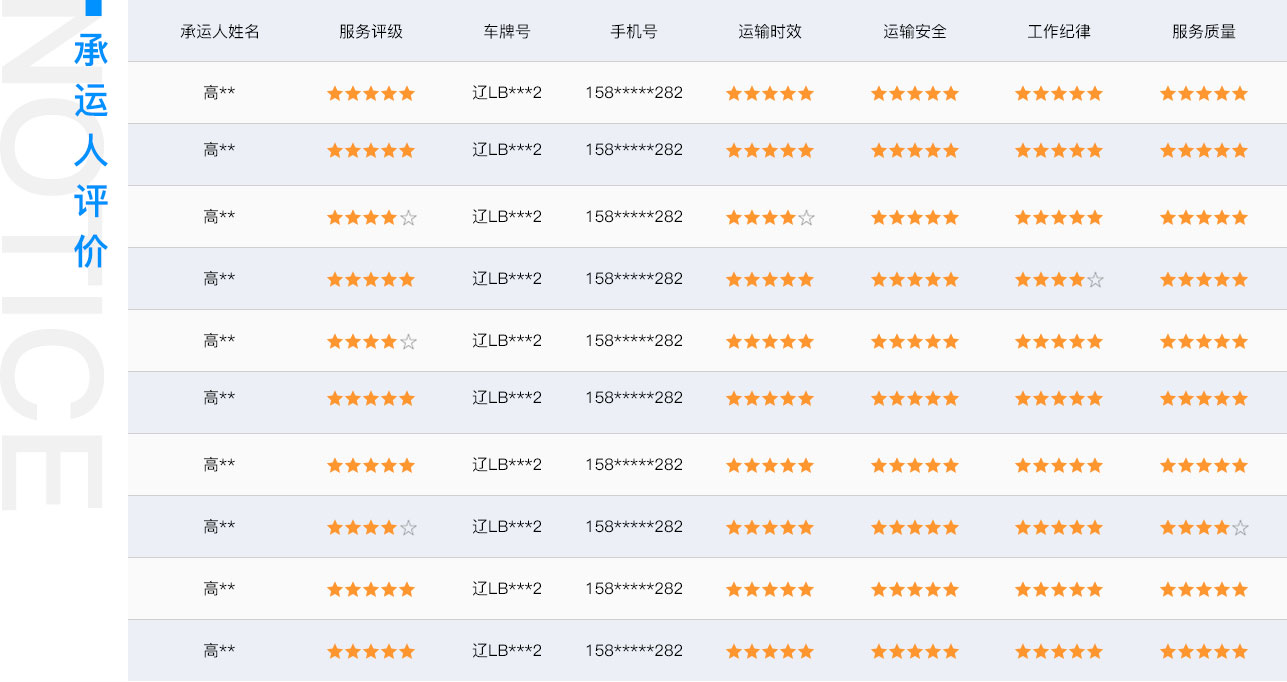Select the 运输时效 column header

tap(770, 31)
